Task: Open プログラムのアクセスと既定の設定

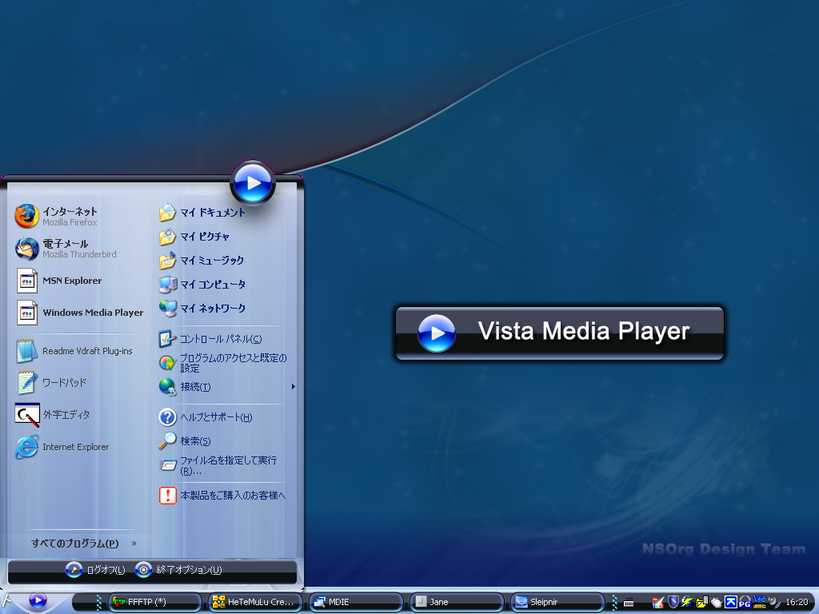Action: point(223,363)
